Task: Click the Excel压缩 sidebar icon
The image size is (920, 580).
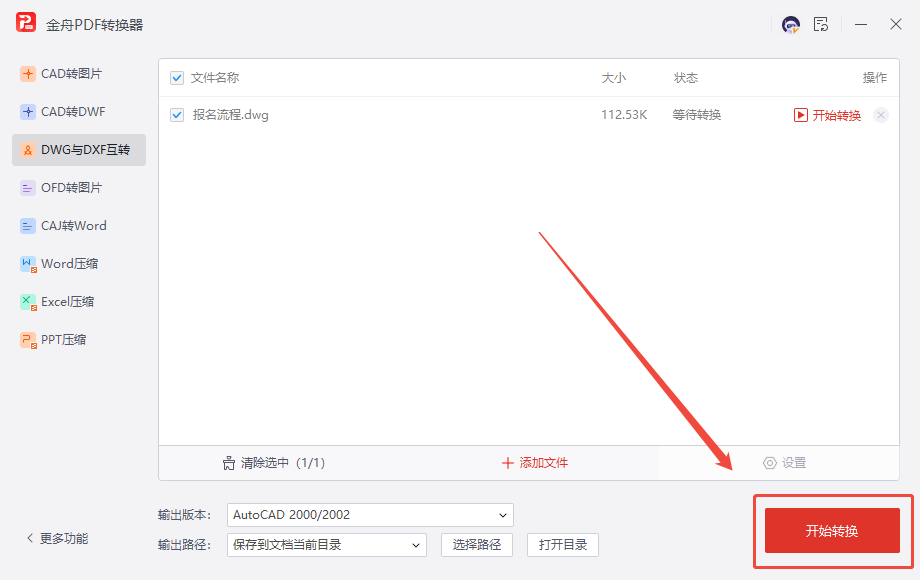Action: (28, 302)
